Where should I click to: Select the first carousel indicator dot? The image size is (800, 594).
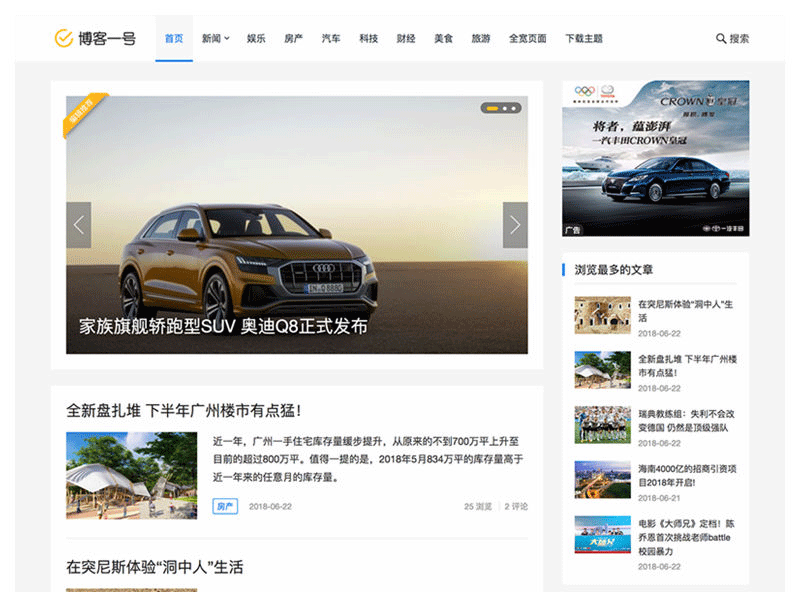pyautogui.click(x=492, y=108)
